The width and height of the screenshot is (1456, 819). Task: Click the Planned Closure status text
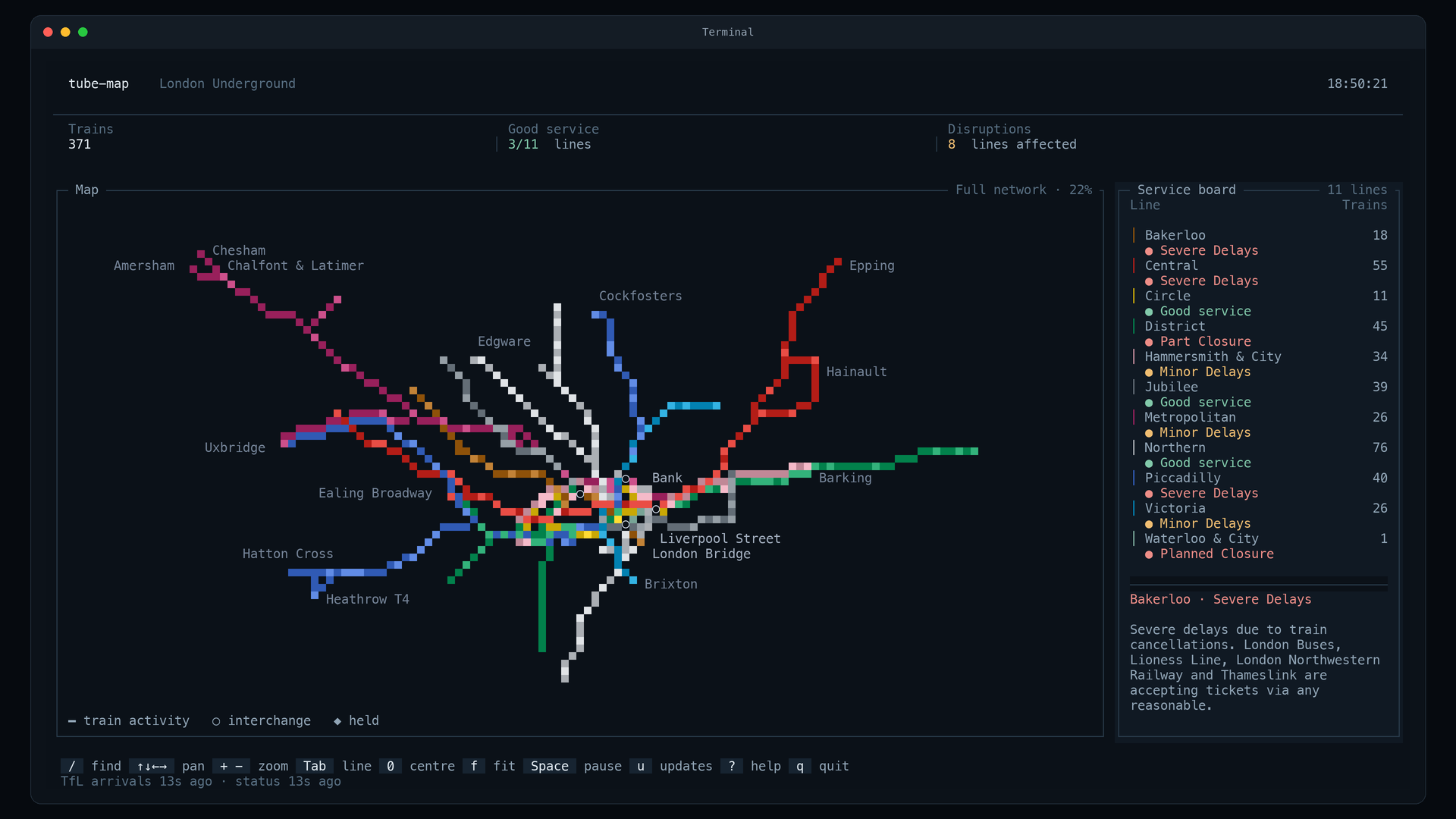click(x=1217, y=554)
